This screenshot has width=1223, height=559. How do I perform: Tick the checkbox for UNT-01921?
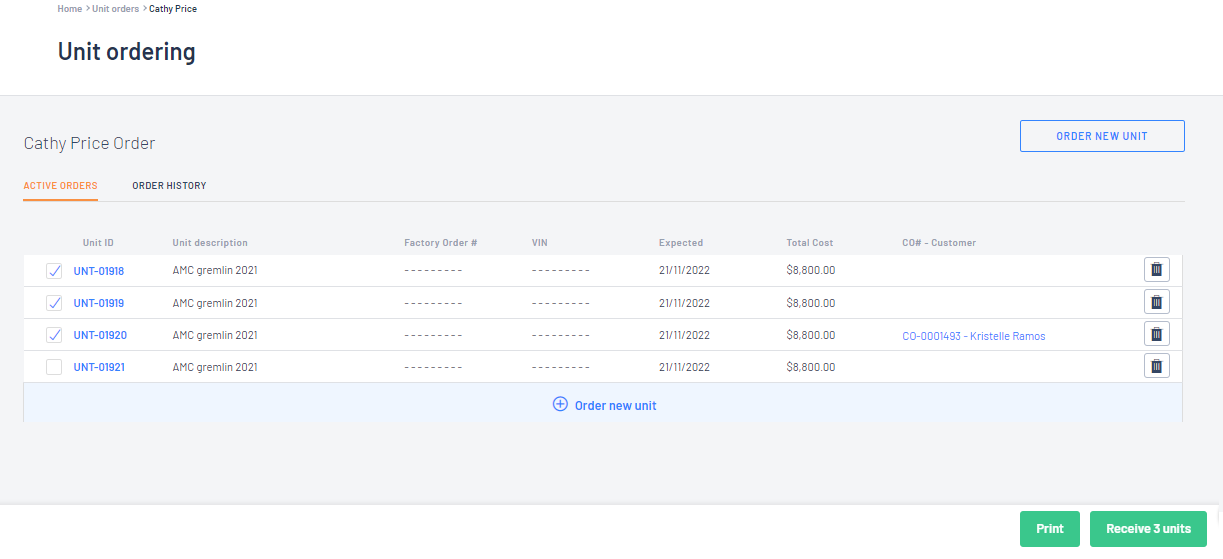[54, 367]
